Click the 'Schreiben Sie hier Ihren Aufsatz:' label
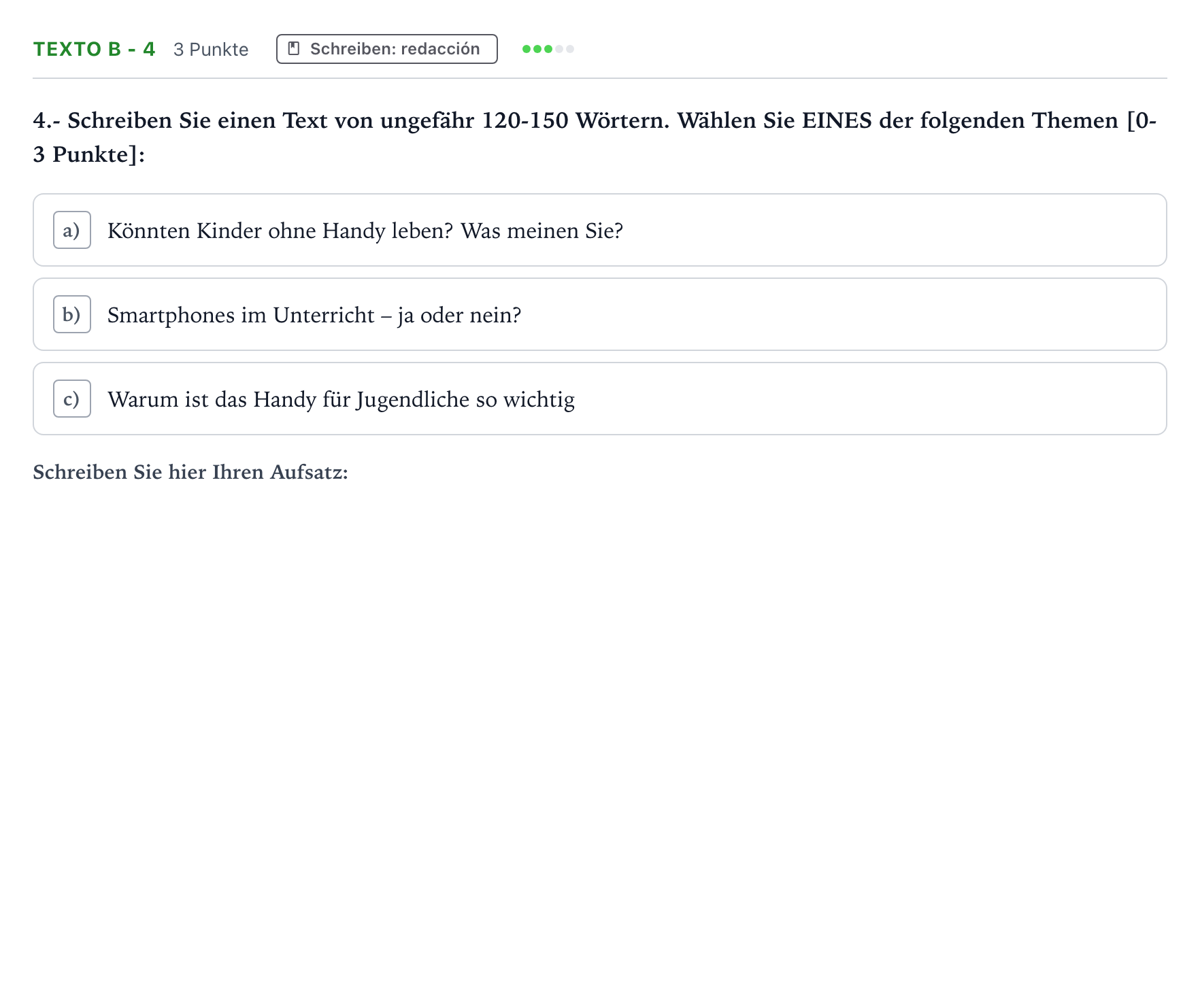 coord(190,472)
